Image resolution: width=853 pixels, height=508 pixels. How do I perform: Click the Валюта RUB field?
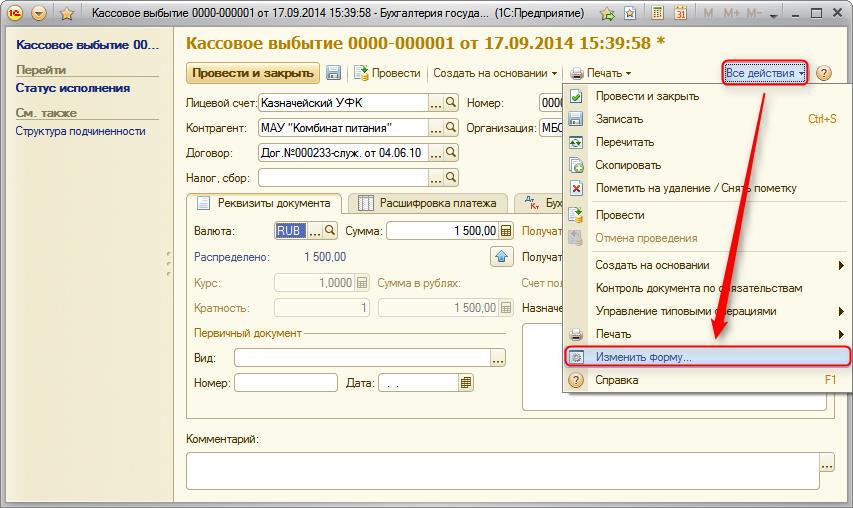[290, 231]
